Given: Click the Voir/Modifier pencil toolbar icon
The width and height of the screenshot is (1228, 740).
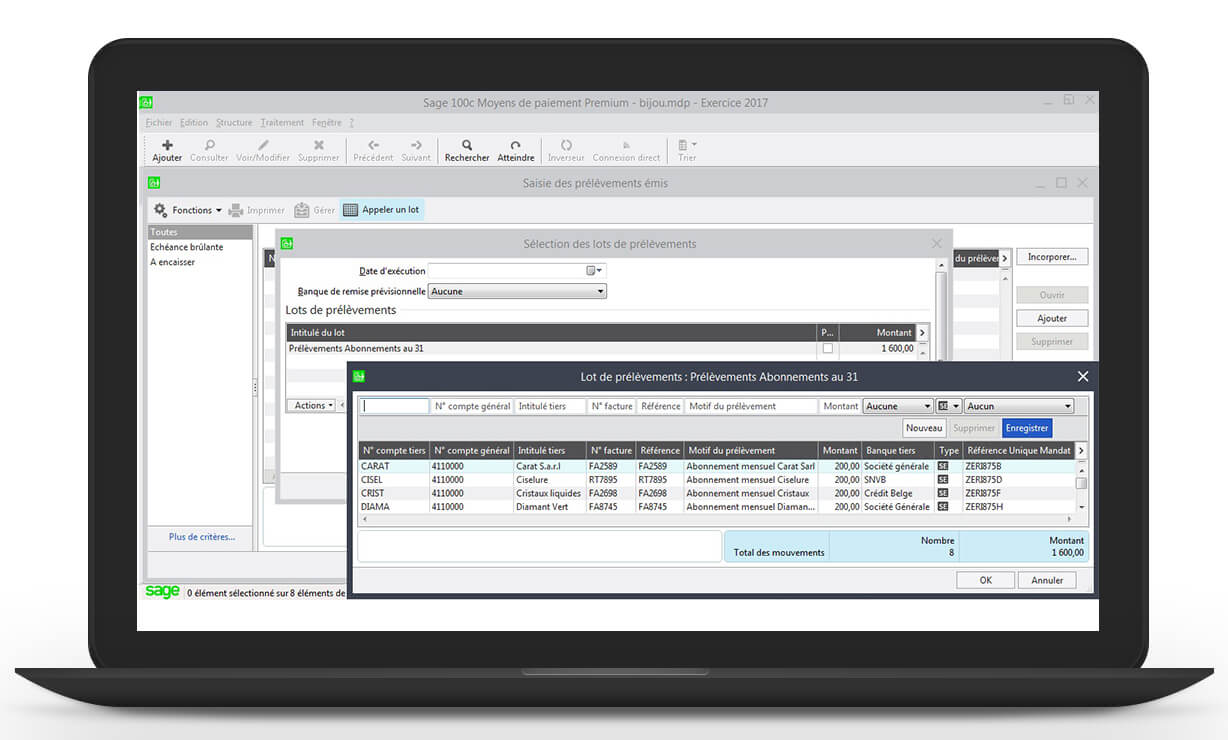Looking at the screenshot, I should [263, 145].
